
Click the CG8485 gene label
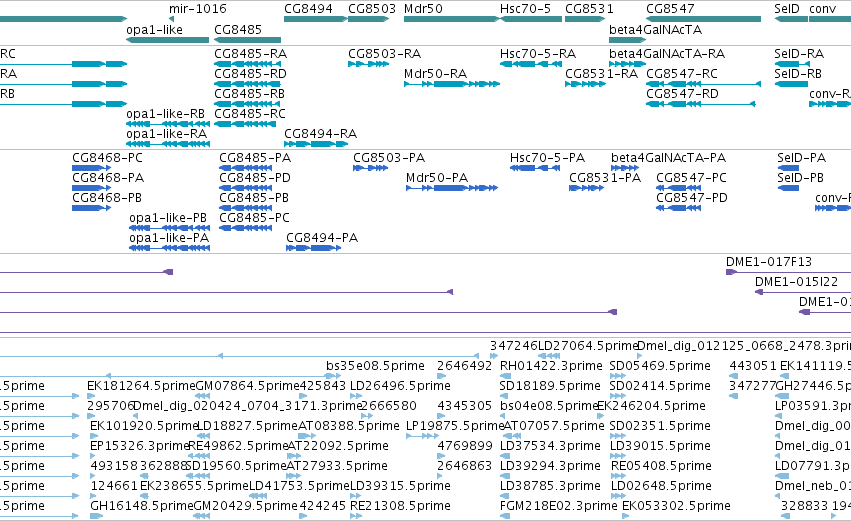[238, 30]
